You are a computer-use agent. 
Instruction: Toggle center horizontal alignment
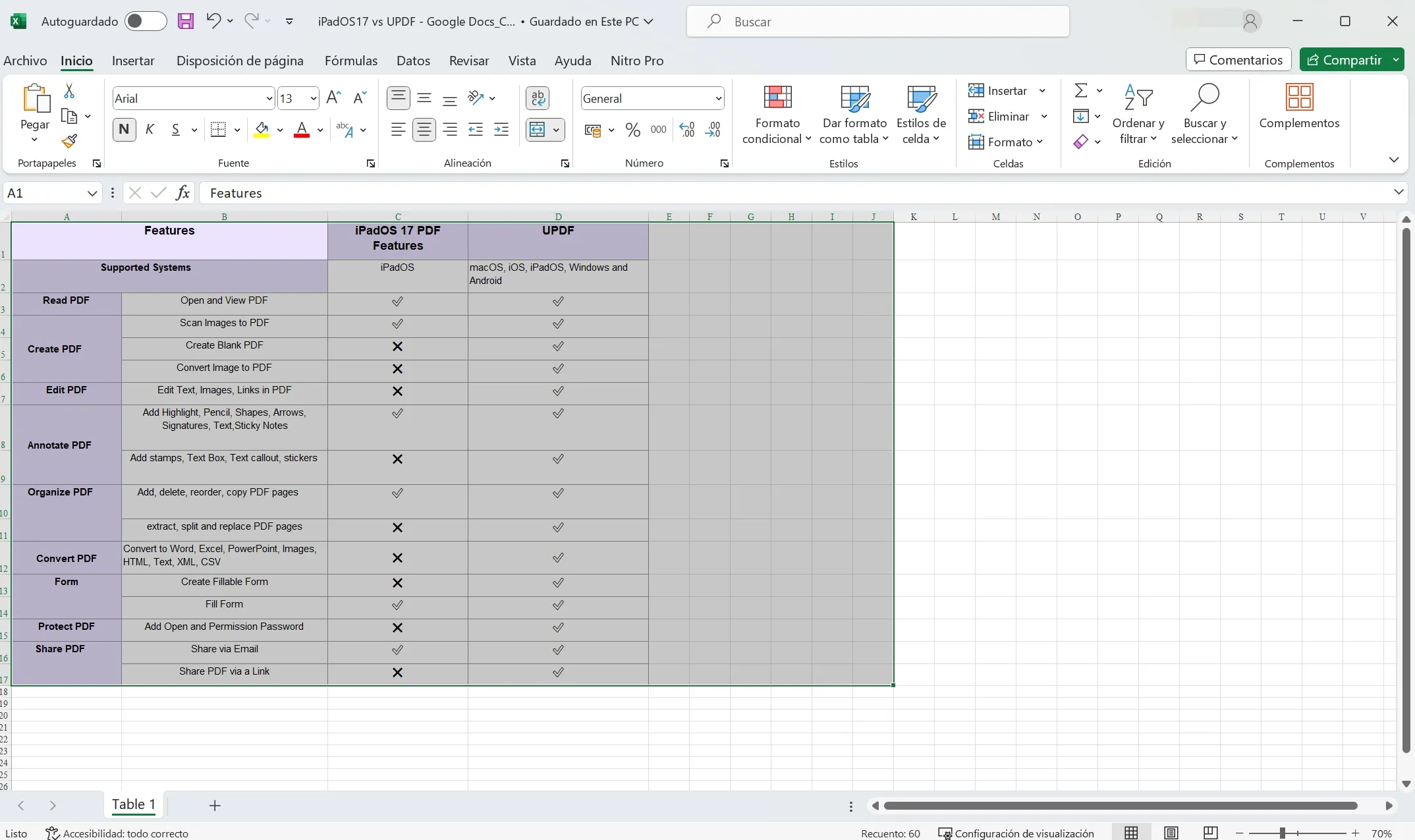[x=424, y=130]
